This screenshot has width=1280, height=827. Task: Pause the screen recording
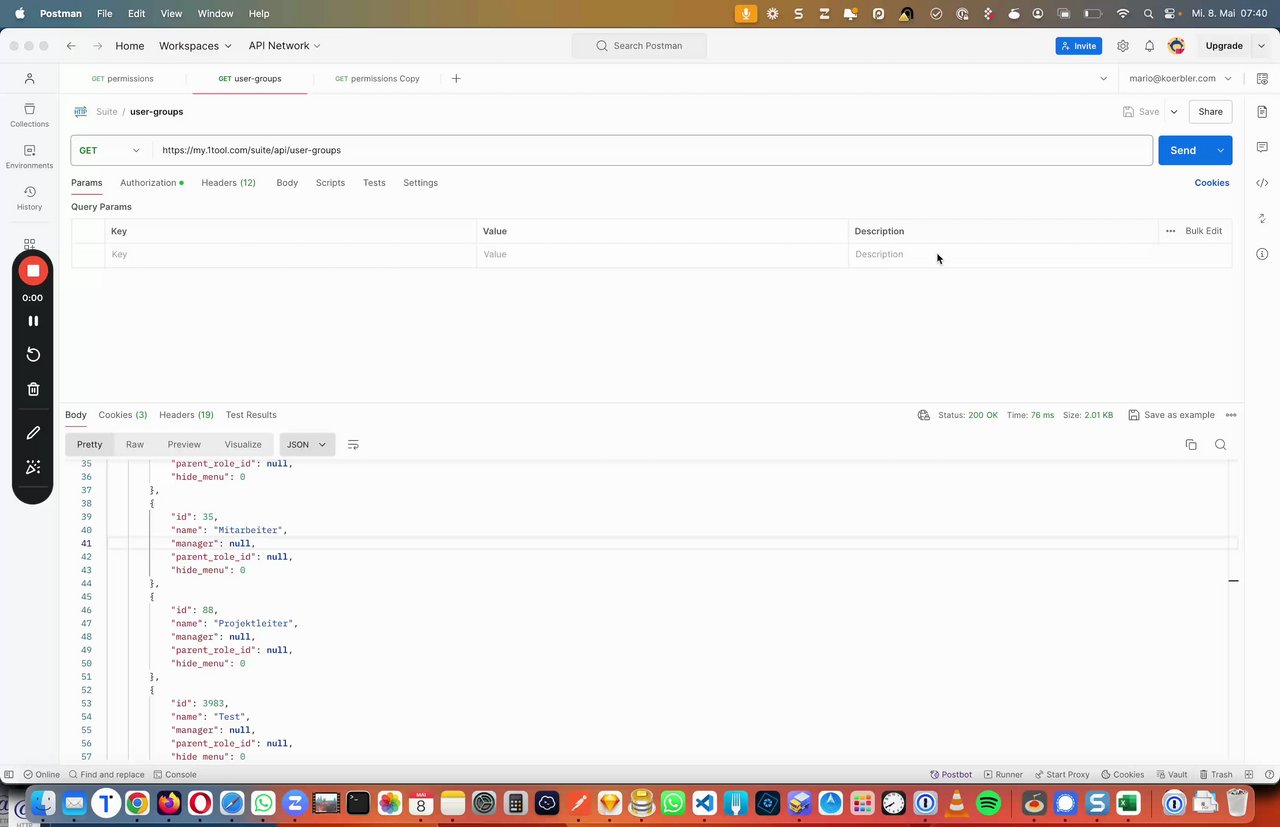point(33,321)
